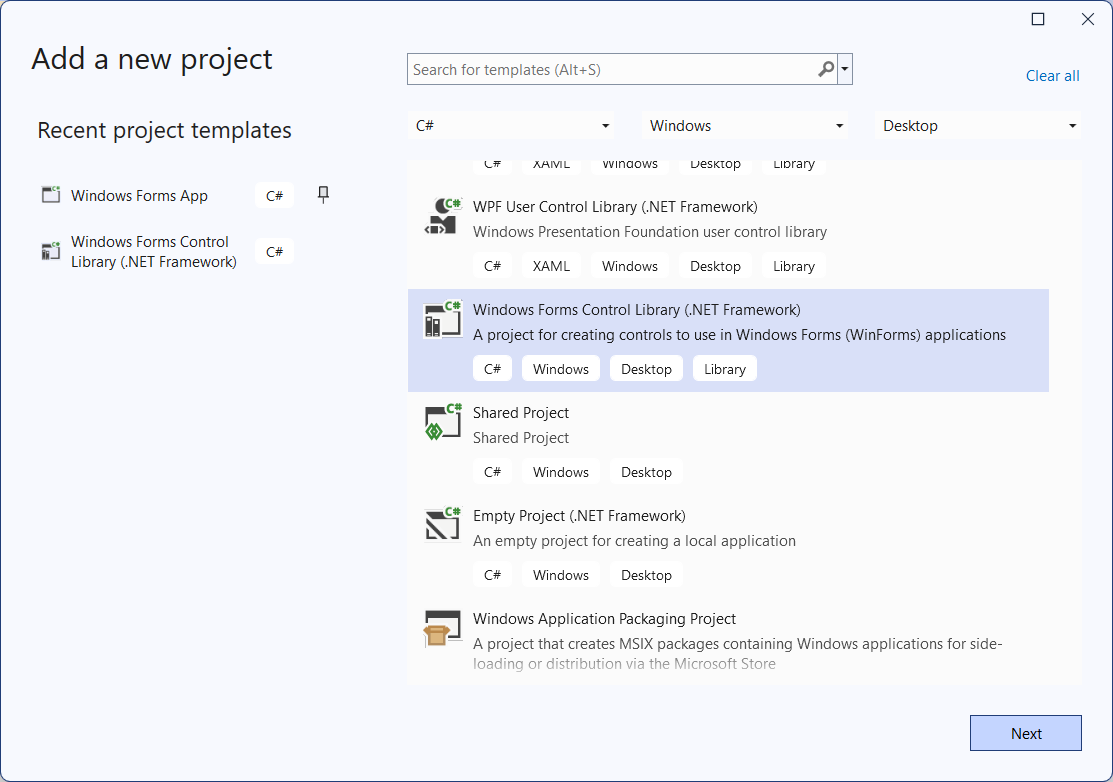Select the Shared Project template title
Viewport: 1113px width, 782px height.
point(521,413)
